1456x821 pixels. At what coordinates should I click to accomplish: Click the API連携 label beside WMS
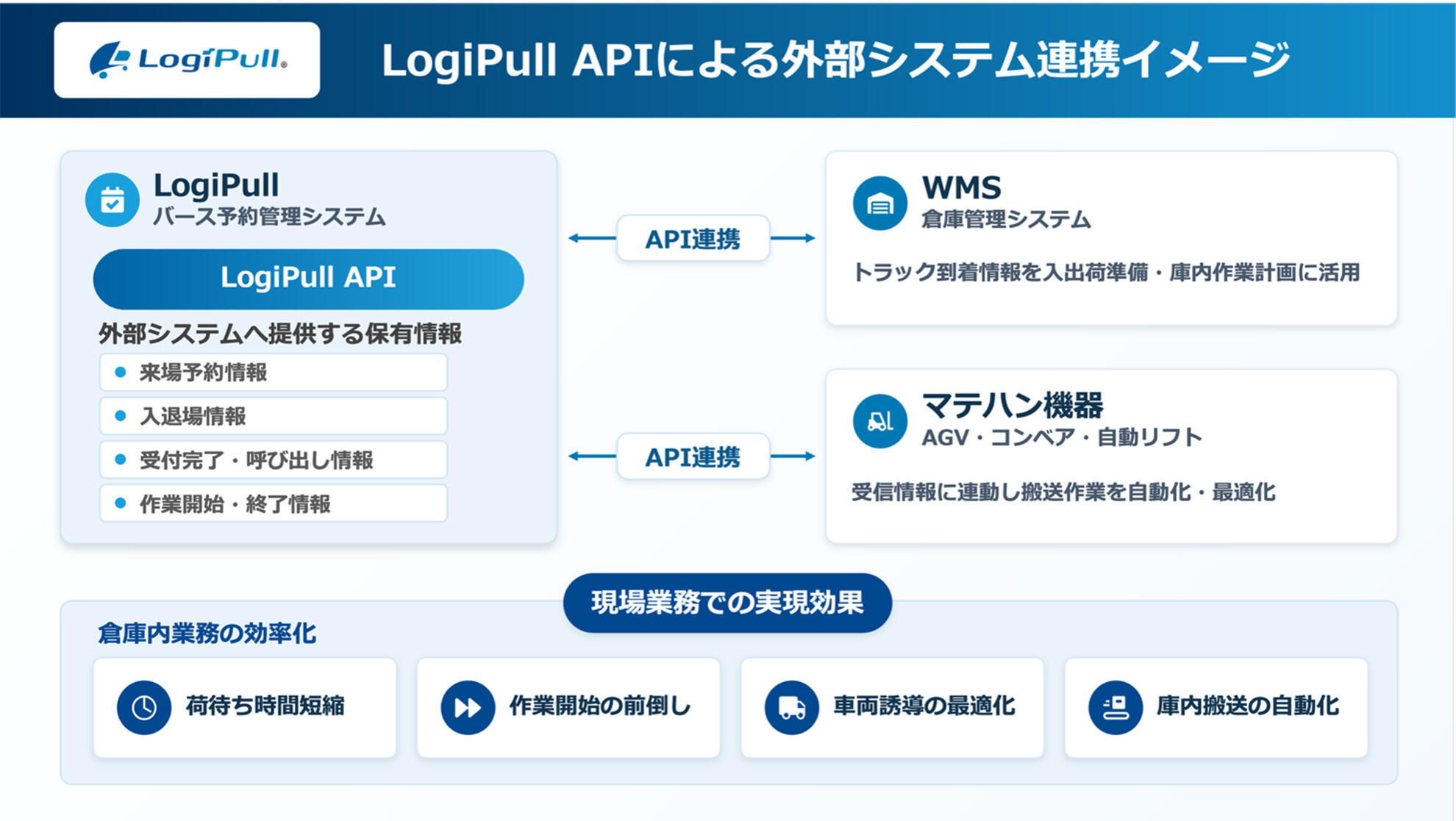(x=693, y=238)
